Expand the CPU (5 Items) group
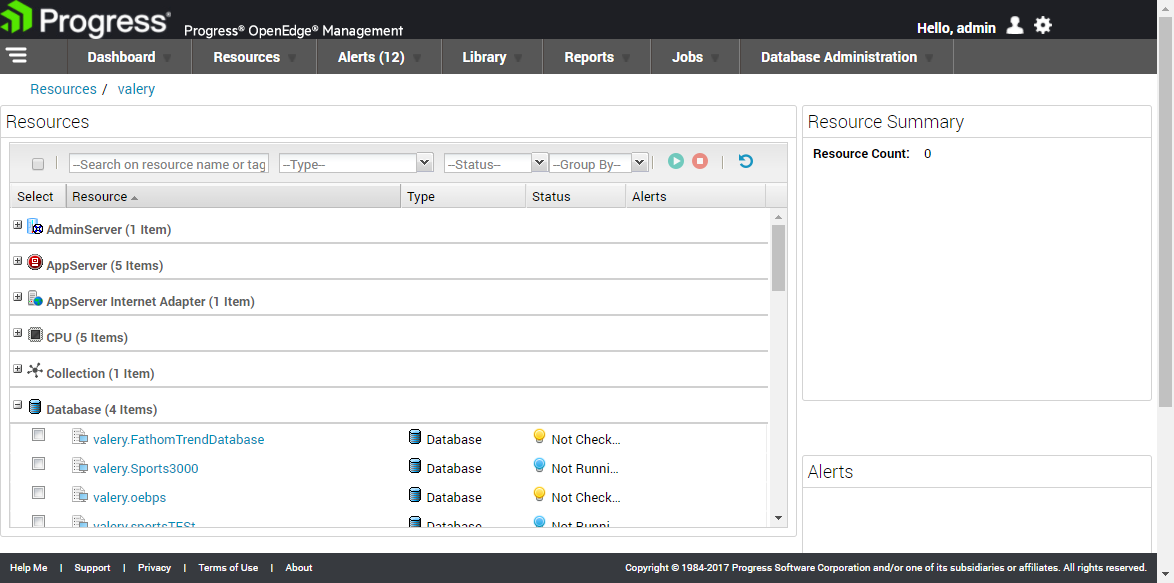The width and height of the screenshot is (1174, 583). click(x=18, y=332)
